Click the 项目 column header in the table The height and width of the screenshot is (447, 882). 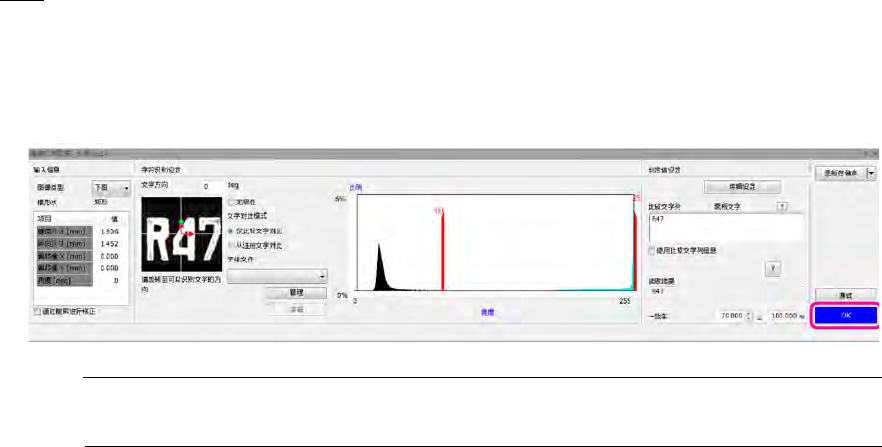click(x=44, y=219)
